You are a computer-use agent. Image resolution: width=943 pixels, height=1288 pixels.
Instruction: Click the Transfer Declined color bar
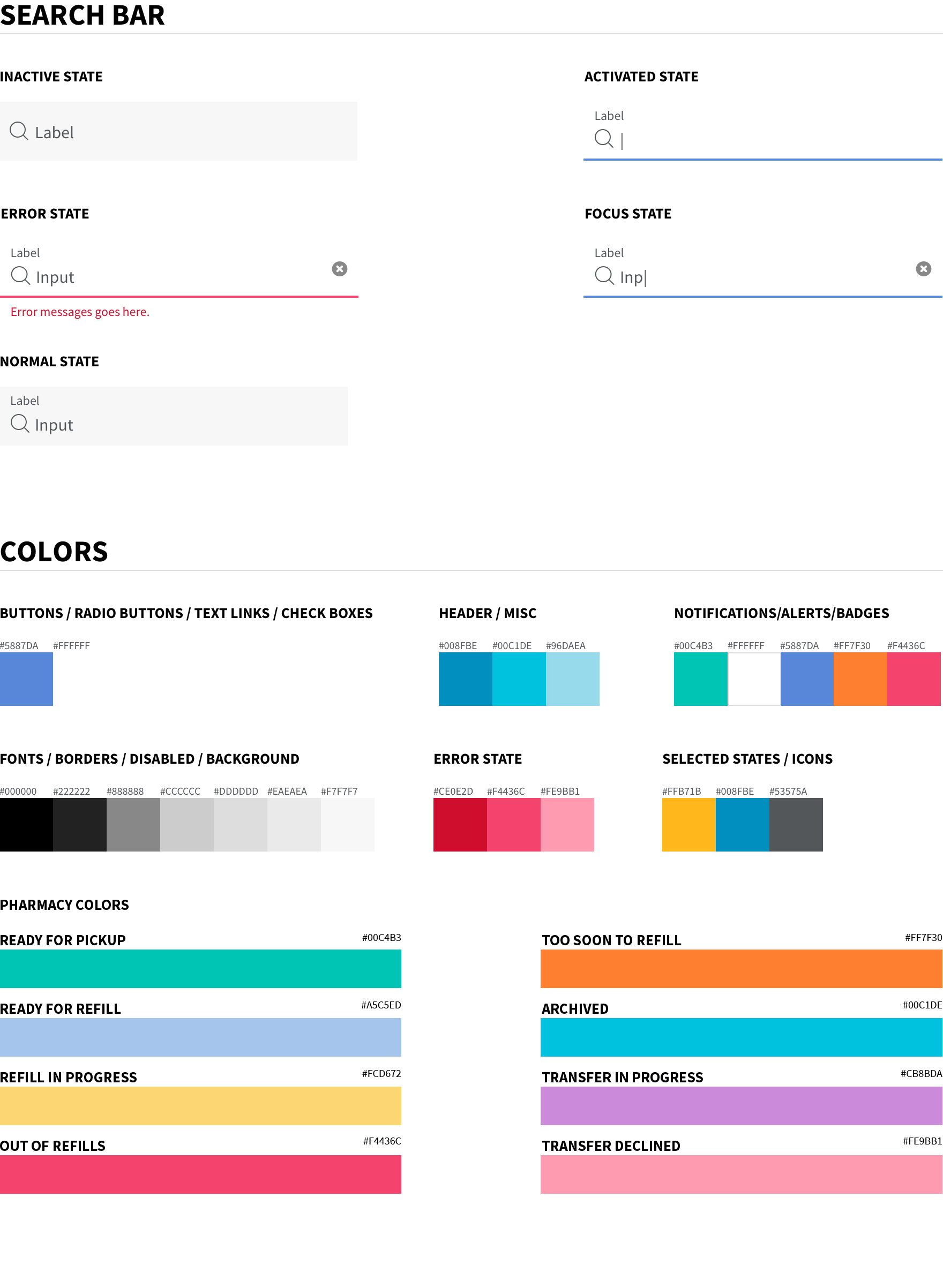742,1174
